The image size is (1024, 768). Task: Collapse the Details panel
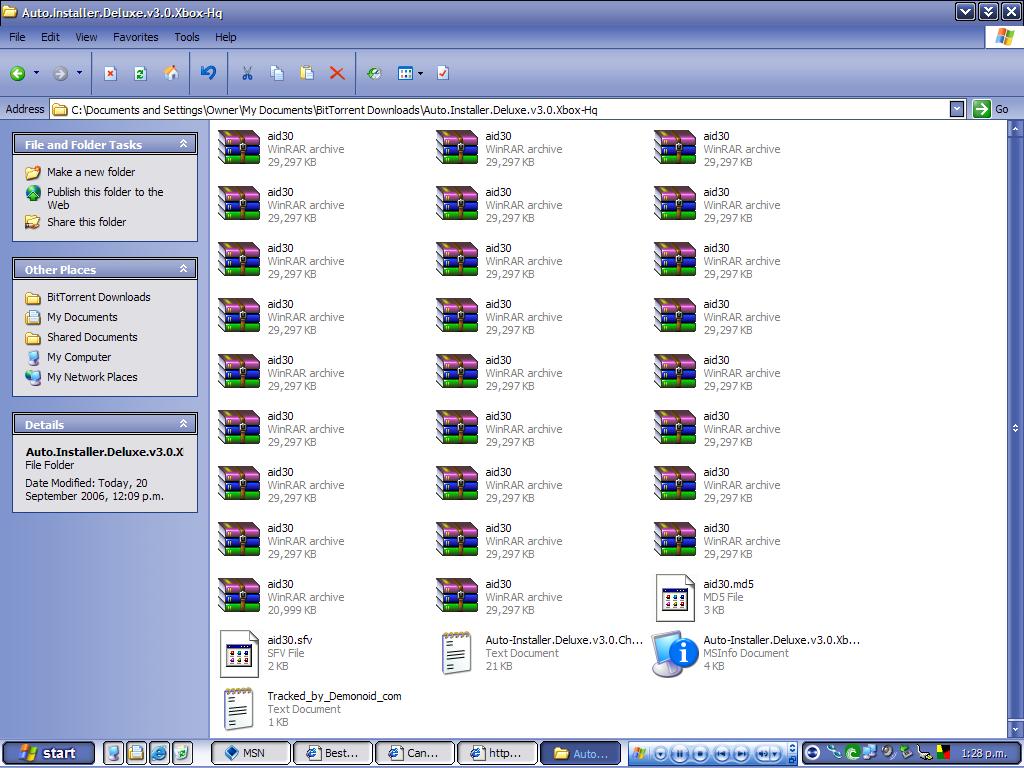pos(184,424)
